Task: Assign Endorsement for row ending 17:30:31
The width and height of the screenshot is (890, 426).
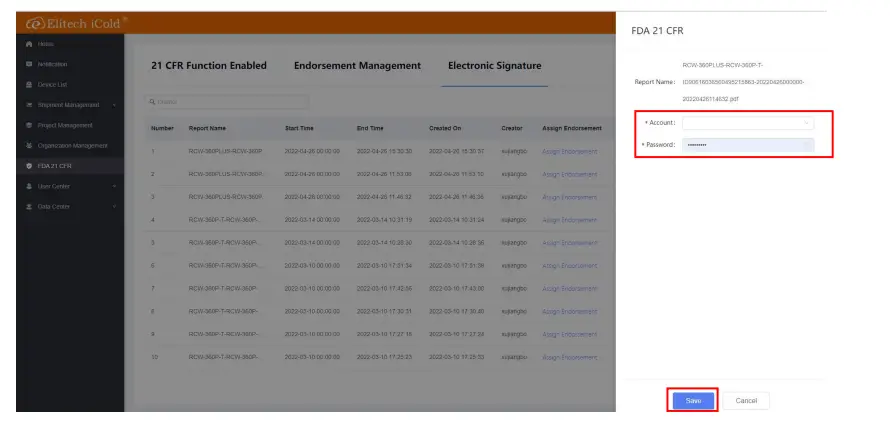Action: pyautogui.click(x=569, y=311)
